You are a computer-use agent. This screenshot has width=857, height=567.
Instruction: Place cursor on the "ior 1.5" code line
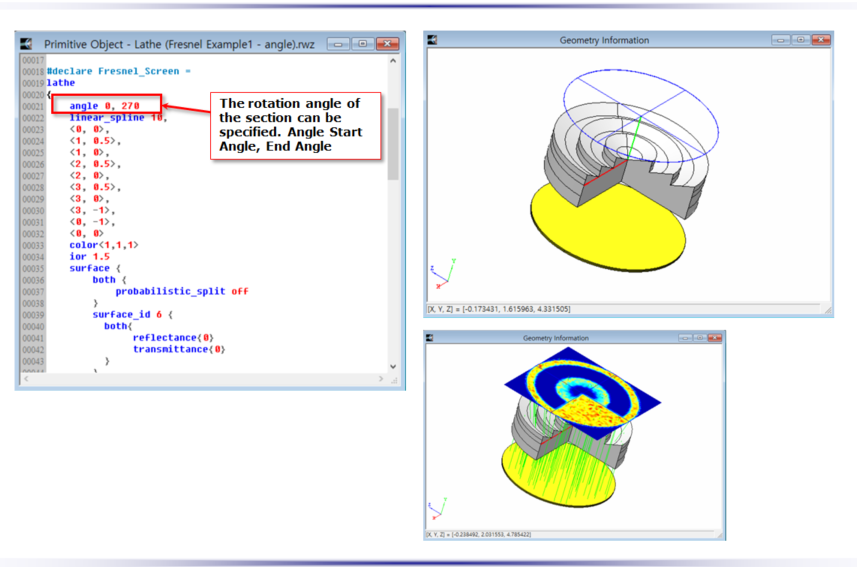[x=90, y=257]
